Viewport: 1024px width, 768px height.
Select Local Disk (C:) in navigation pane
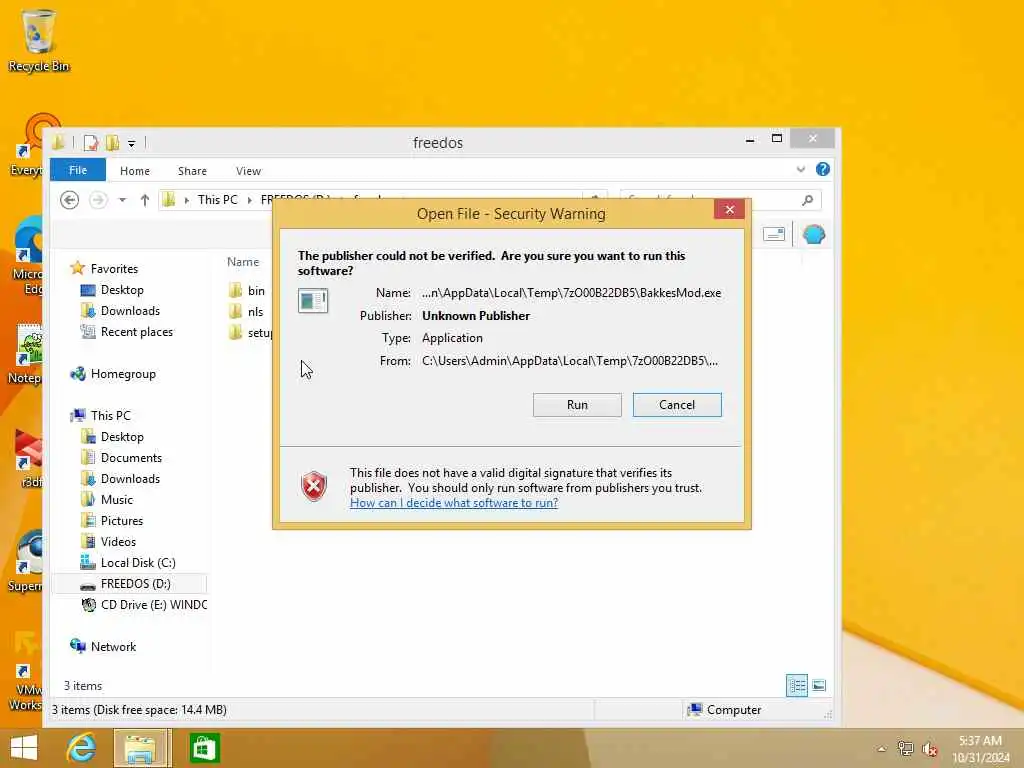coord(138,563)
